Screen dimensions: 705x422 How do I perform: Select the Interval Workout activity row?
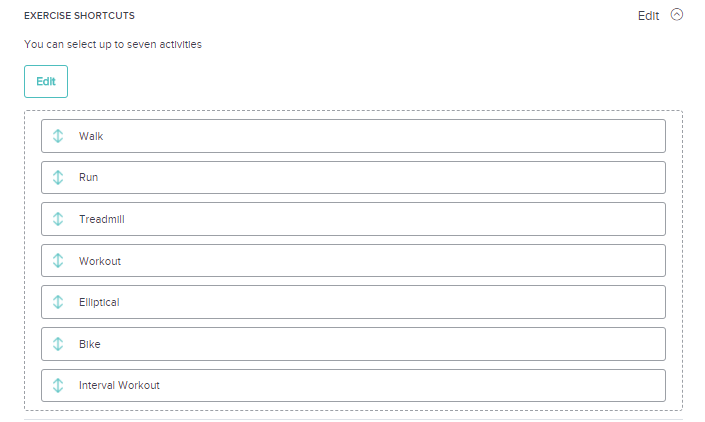353,385
